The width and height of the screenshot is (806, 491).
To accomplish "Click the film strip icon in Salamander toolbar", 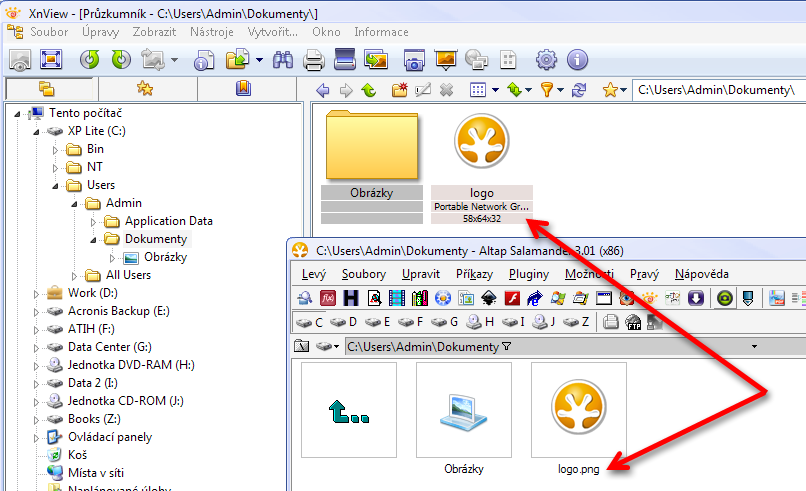I will [x=397, y=298].
